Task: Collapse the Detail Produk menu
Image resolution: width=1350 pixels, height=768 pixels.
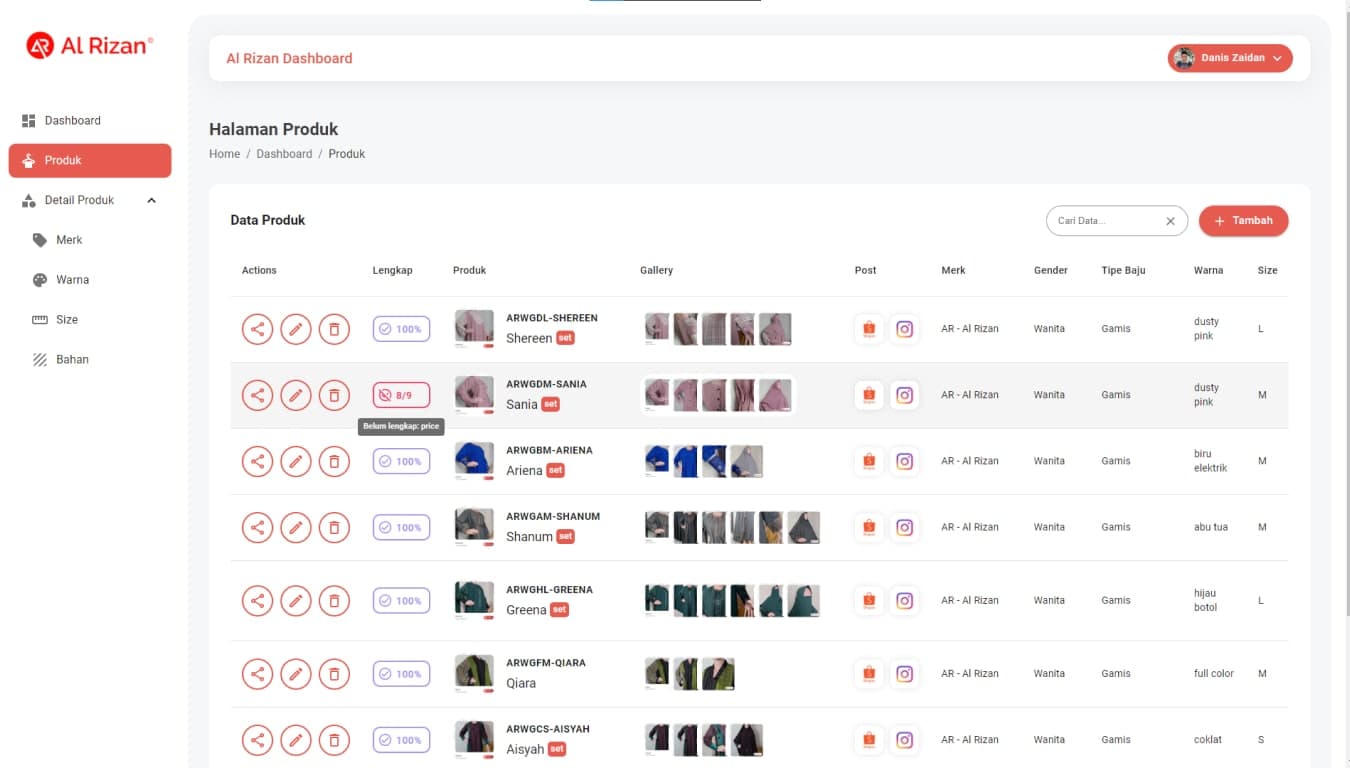Action: coord(90,200)
